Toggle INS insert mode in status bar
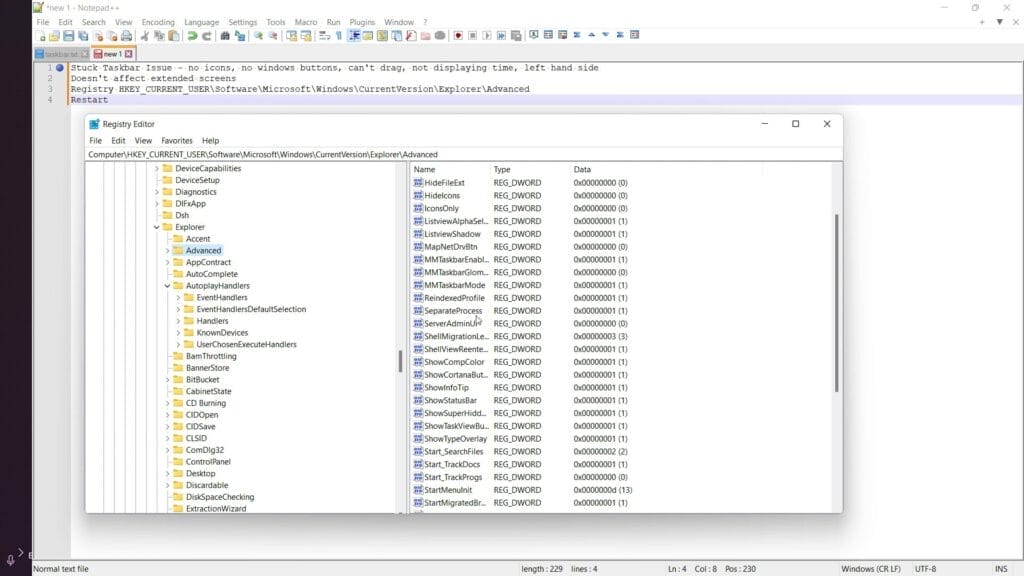The width and height of the screenshot is (1024, 576). pyautogui.click(x=1001, y=569)
